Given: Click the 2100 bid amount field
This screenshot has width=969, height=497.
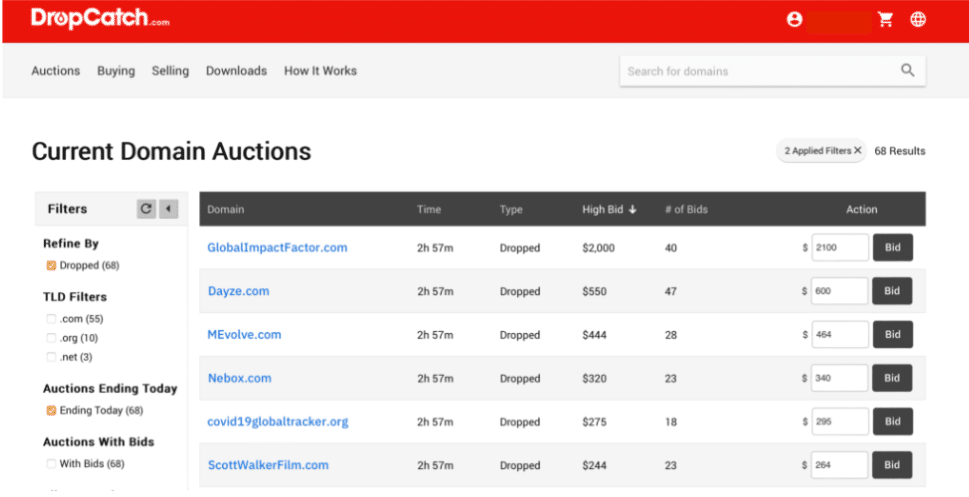Looking at the screenshot, I should pyautogui.click(x=840, y=248).
